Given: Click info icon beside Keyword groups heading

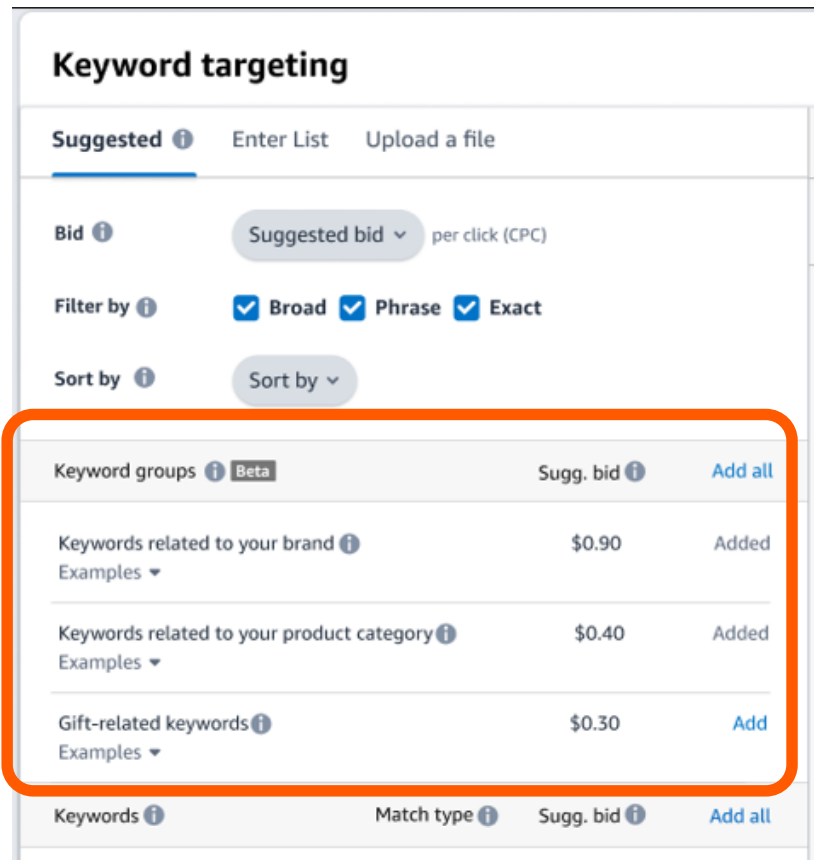Looking at the screenshot, I should click(214, 472).
